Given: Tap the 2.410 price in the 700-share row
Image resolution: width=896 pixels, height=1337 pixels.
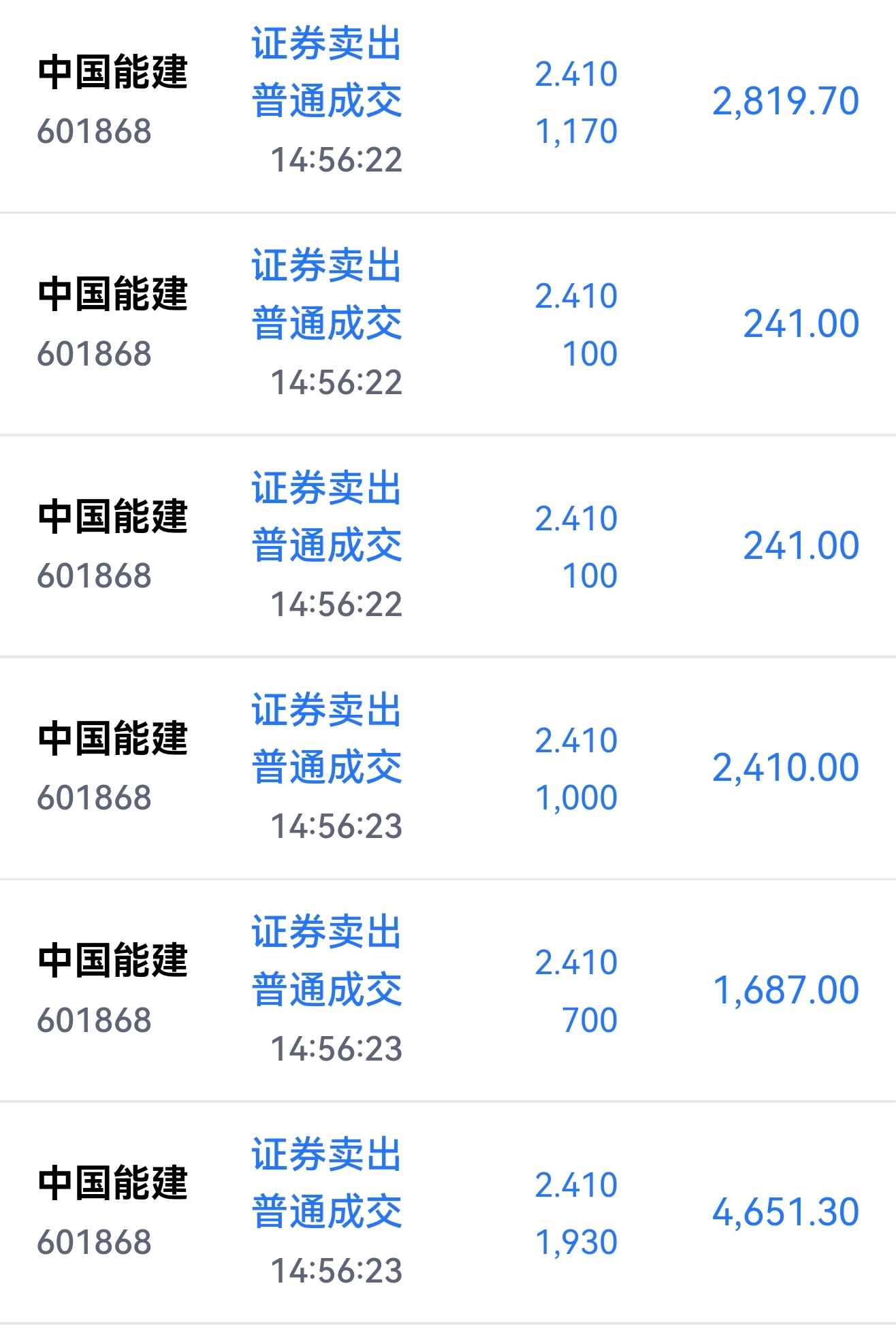Looking at the screenshot, I should click(576, 963).
